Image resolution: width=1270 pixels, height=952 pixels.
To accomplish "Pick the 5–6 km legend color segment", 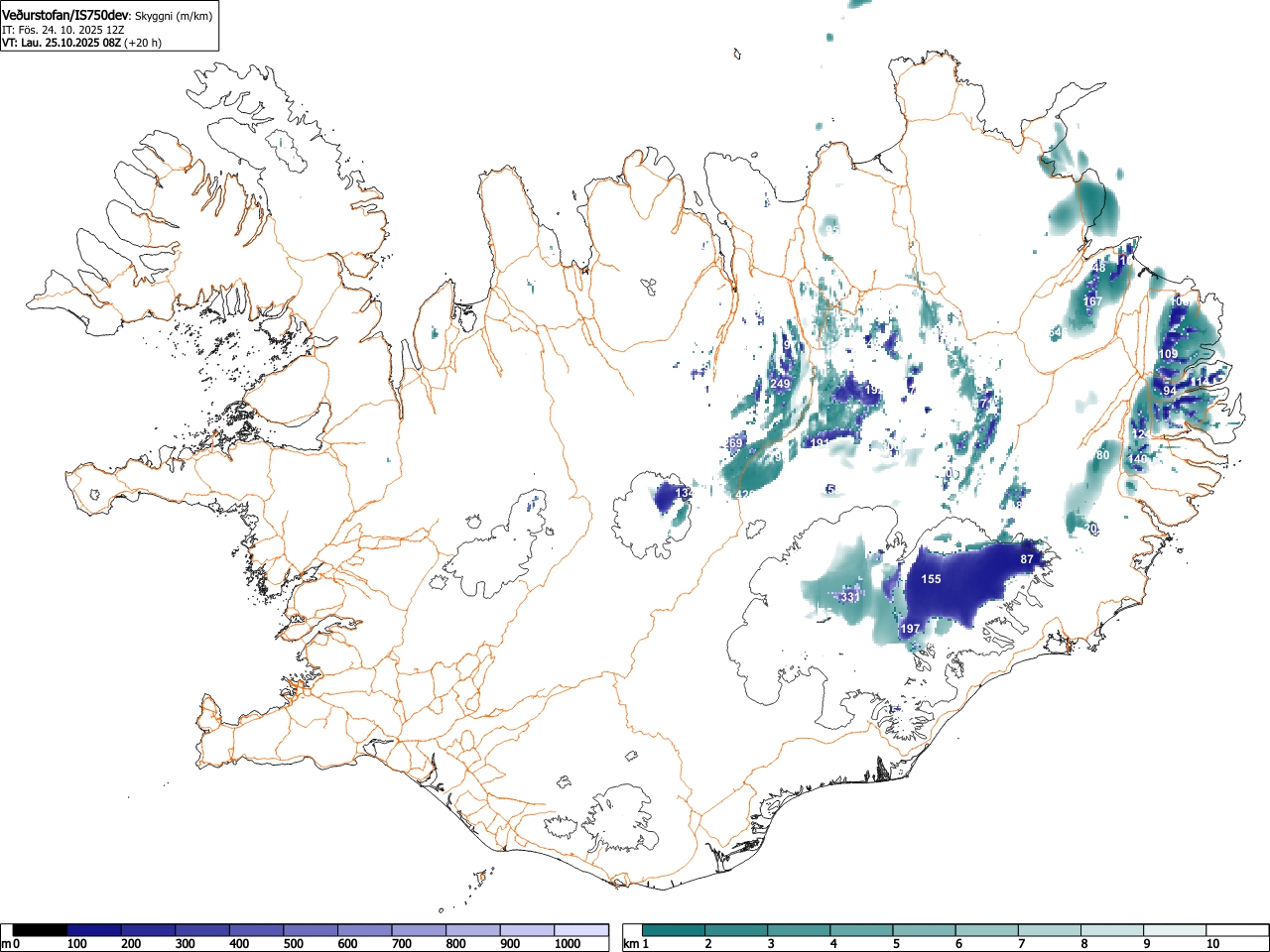I will (x=925, y=930).
